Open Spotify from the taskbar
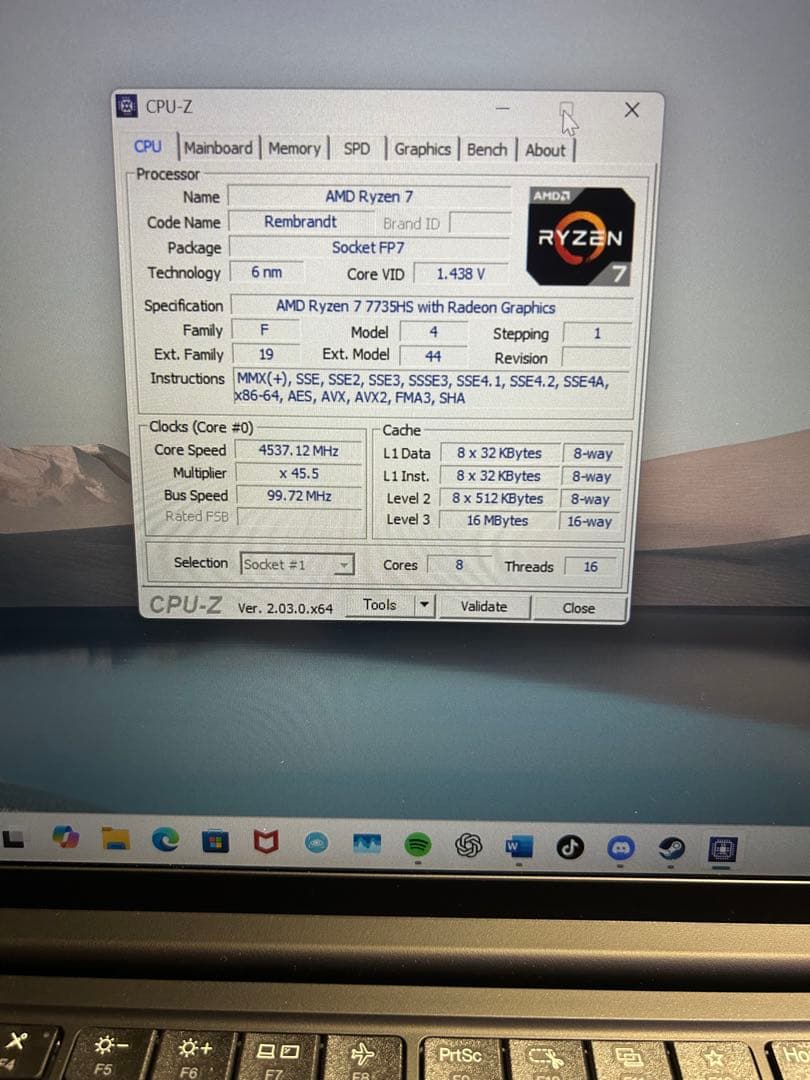 tap(418, 845)
